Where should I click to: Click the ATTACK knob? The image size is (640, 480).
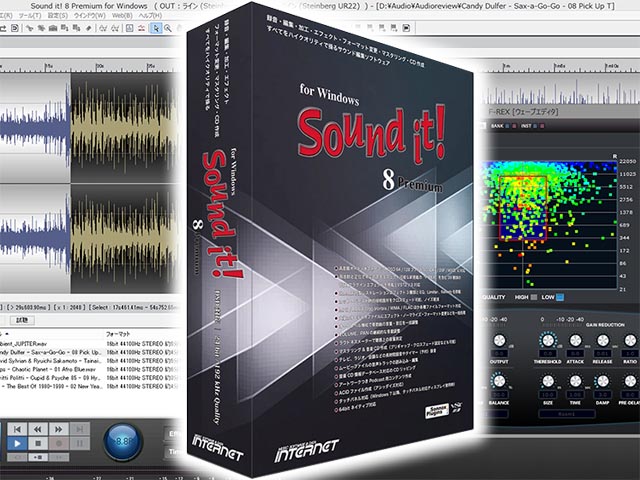(575, 340)
